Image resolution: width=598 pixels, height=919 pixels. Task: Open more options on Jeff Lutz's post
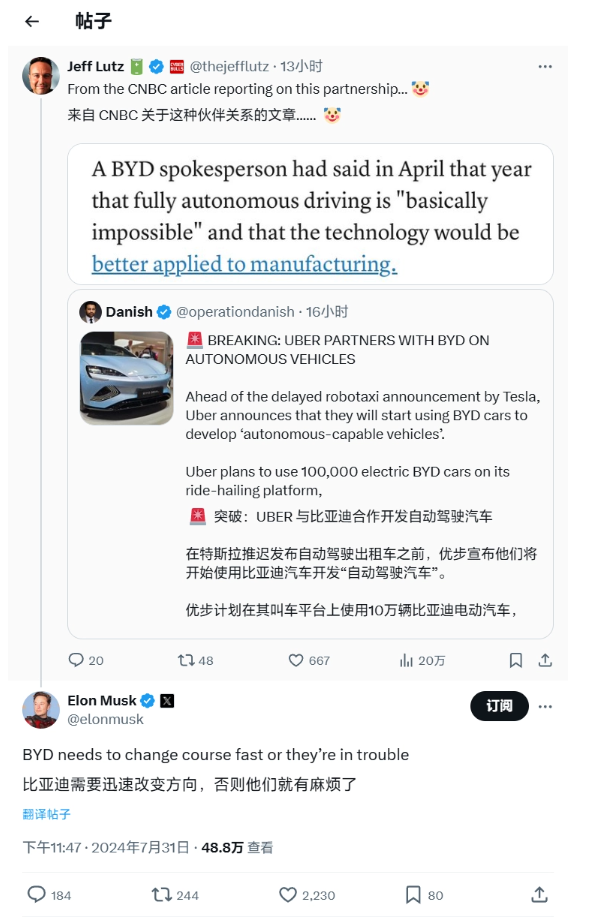pyautogui.click(x=546, y=66)
